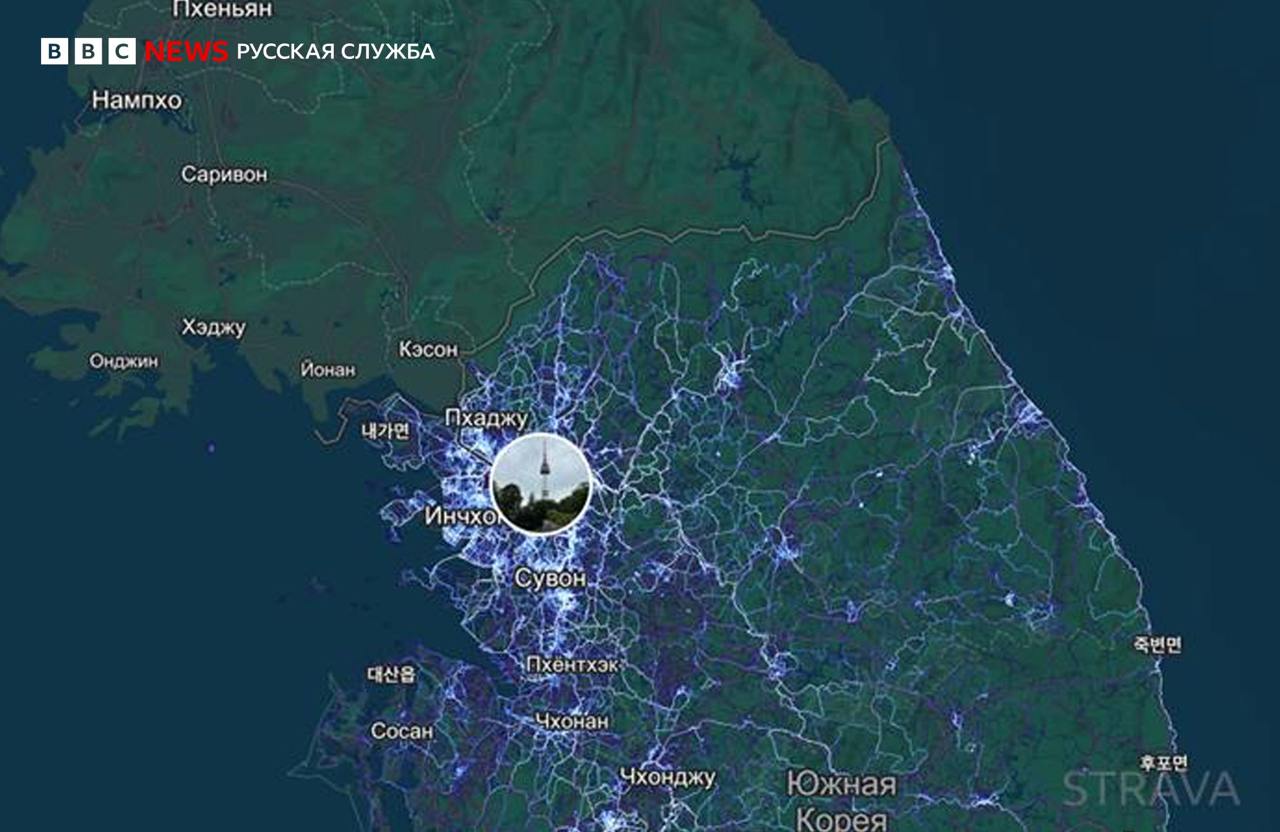Select the 후포면 Korean label
The width and height of the screenshot is (1280, 832).
(x=1162, y=762)
